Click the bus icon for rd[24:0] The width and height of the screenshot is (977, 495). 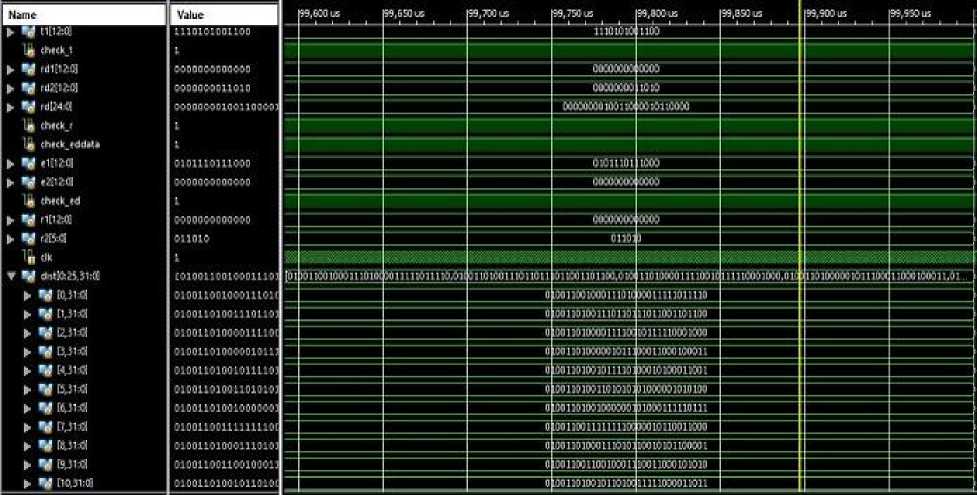[28, 107]
